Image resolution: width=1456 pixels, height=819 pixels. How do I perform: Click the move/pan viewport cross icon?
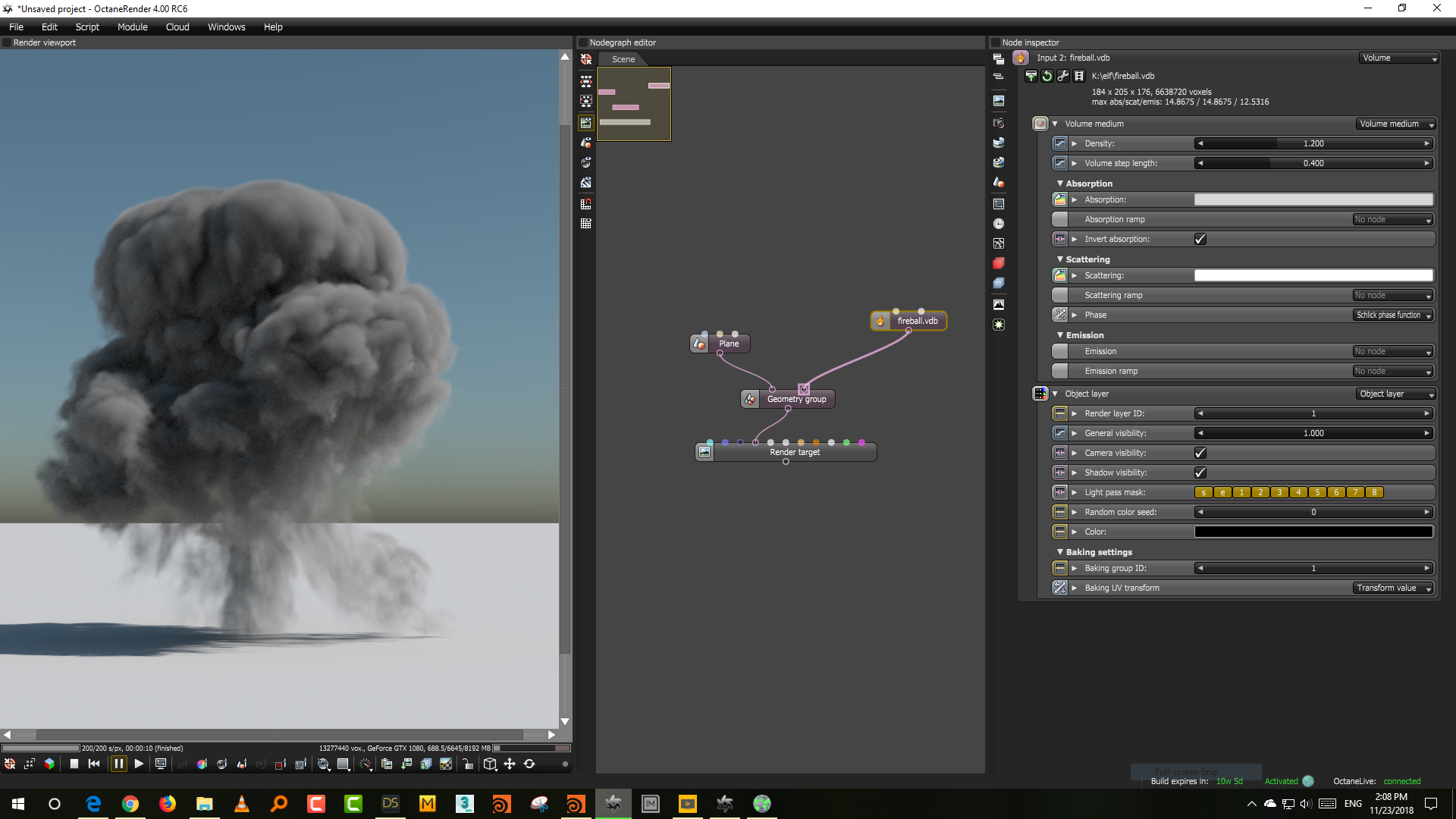pyautogui.click(x=510, y=764)
